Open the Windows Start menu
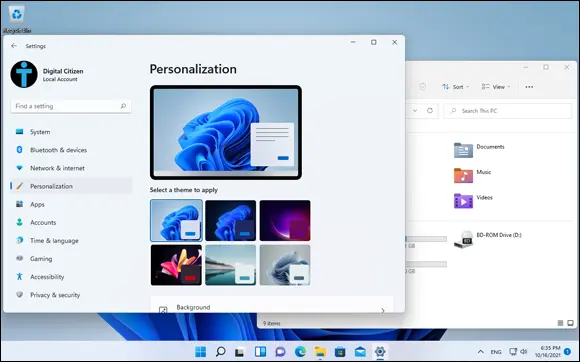The image size is (580, 362). [x=200, y=352]
